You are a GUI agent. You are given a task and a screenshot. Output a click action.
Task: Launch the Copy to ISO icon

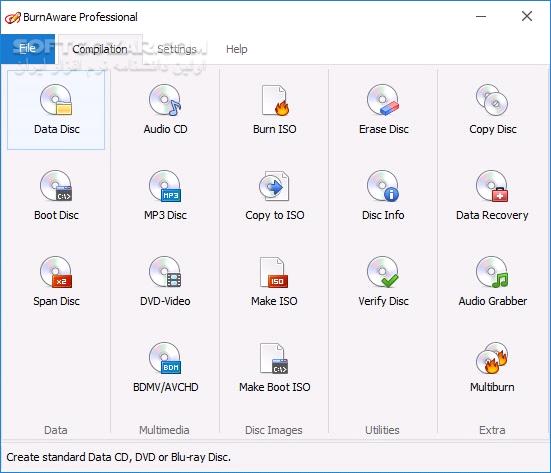coord(274,186)
